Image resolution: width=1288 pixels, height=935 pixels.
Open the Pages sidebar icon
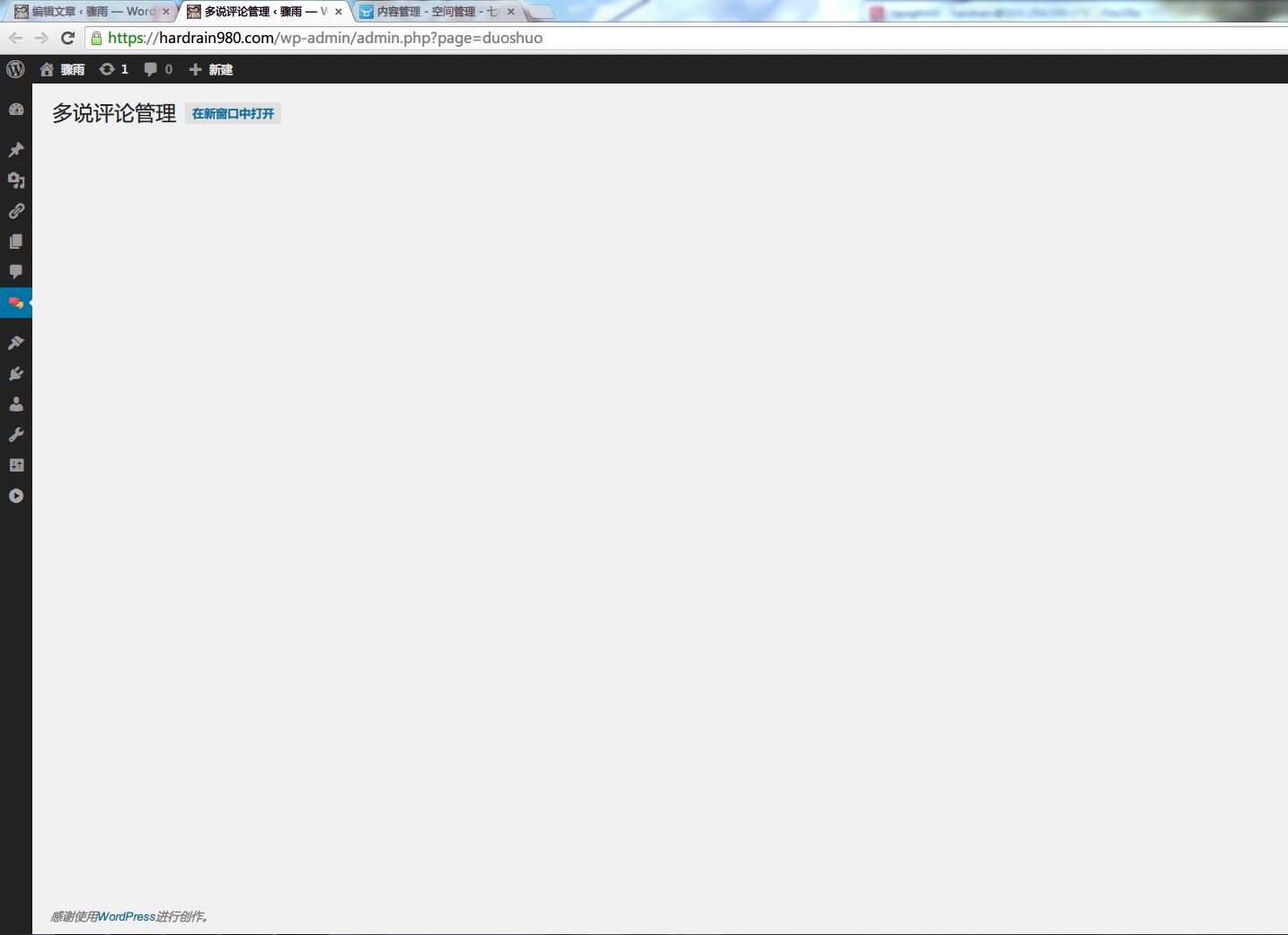coord(16,242)
